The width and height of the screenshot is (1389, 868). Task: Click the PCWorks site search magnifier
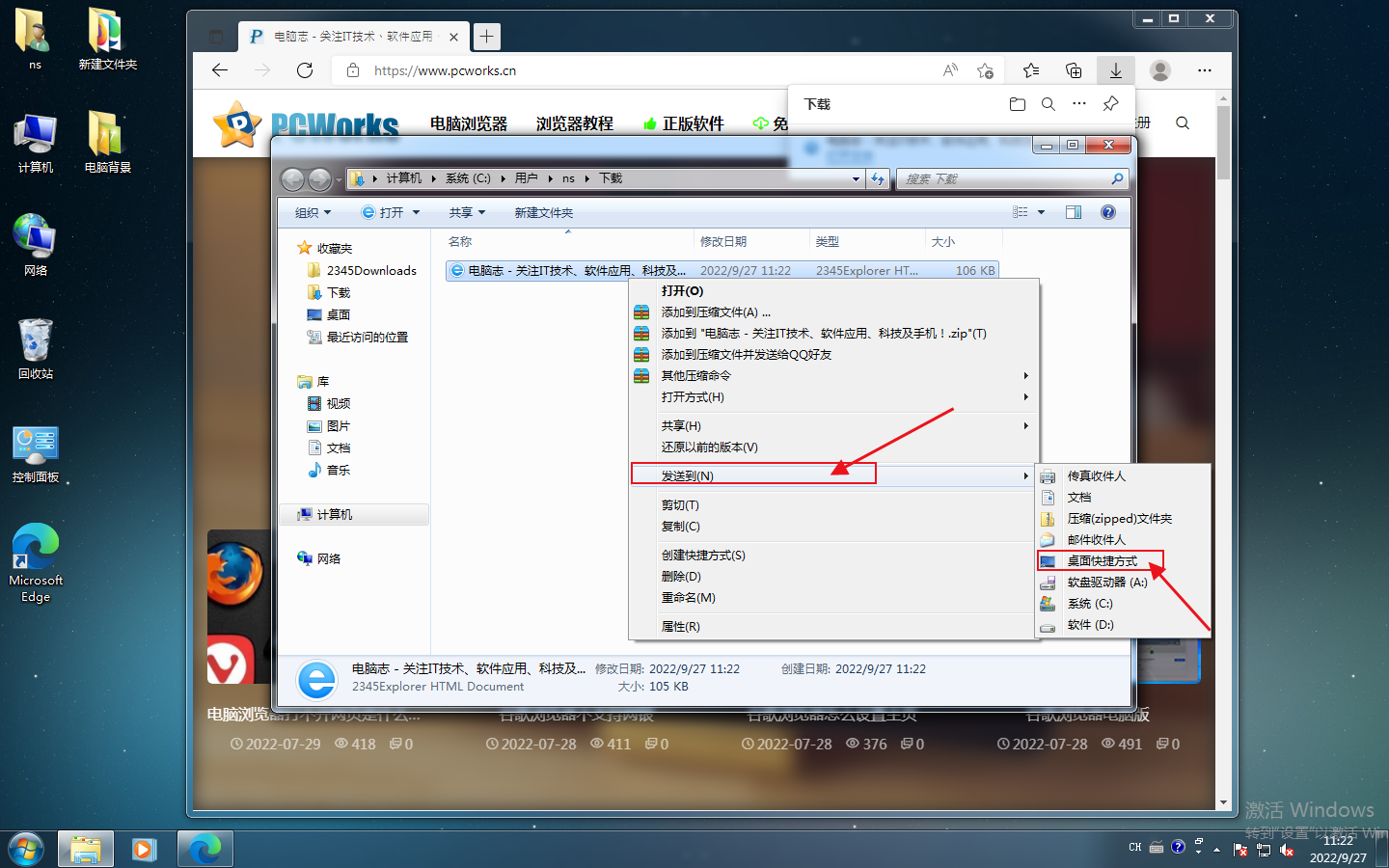tap(1183, 122)
